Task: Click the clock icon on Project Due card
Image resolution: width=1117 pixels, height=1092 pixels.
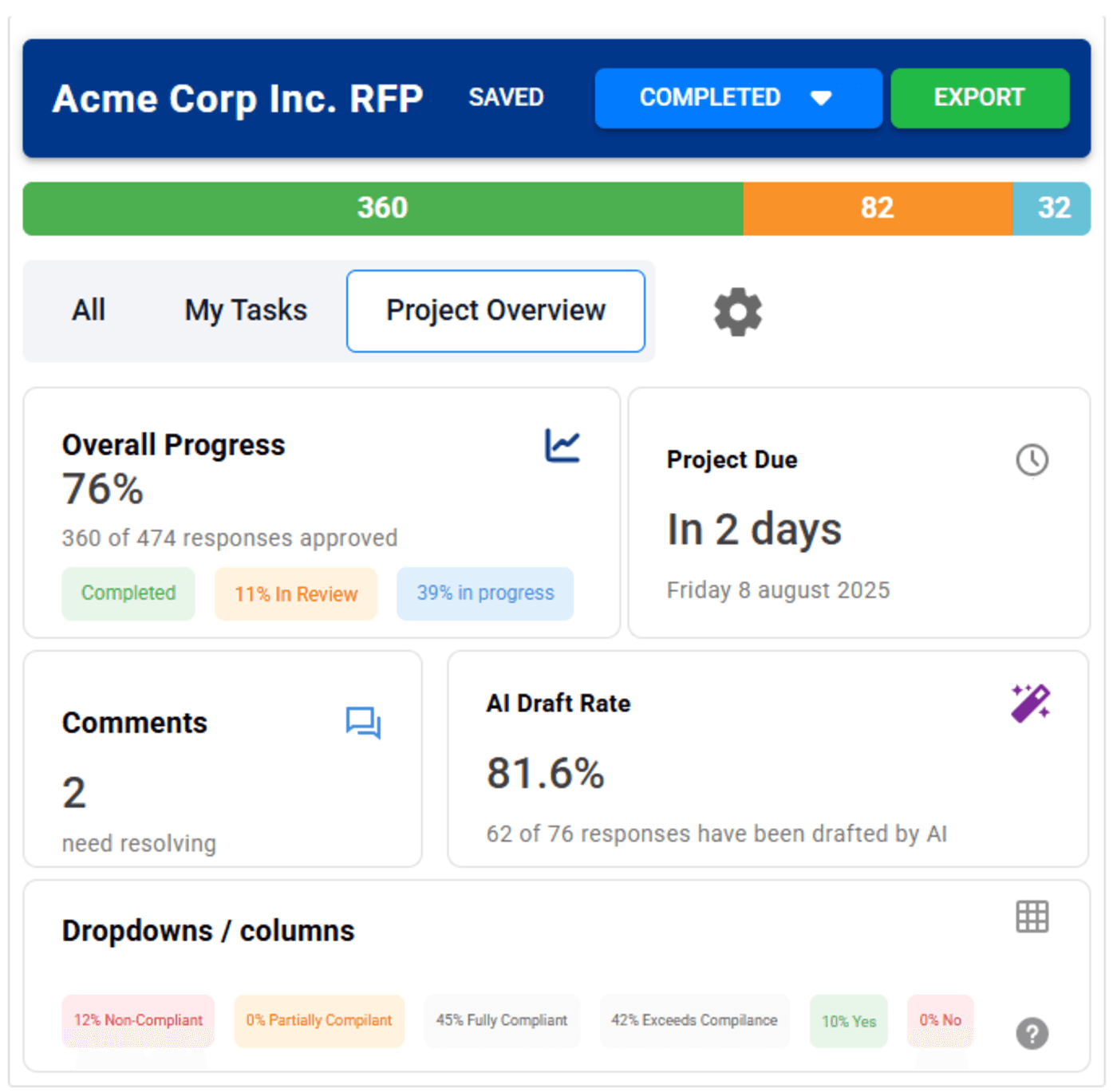Action: pos(1032,459)
